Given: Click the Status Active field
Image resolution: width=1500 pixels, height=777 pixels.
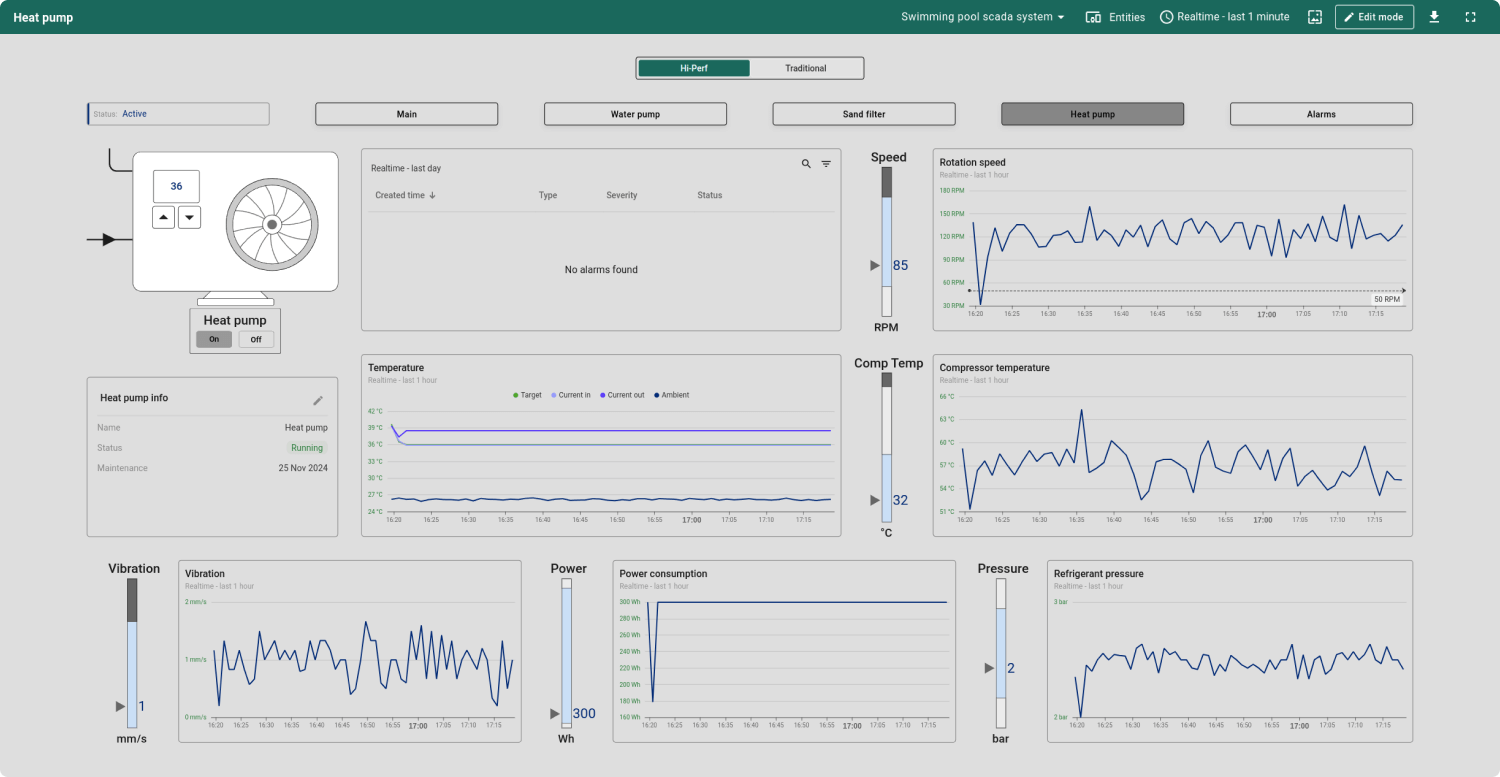Looking at the screenshot, I should pyautogui.click(x=179, y=114).
